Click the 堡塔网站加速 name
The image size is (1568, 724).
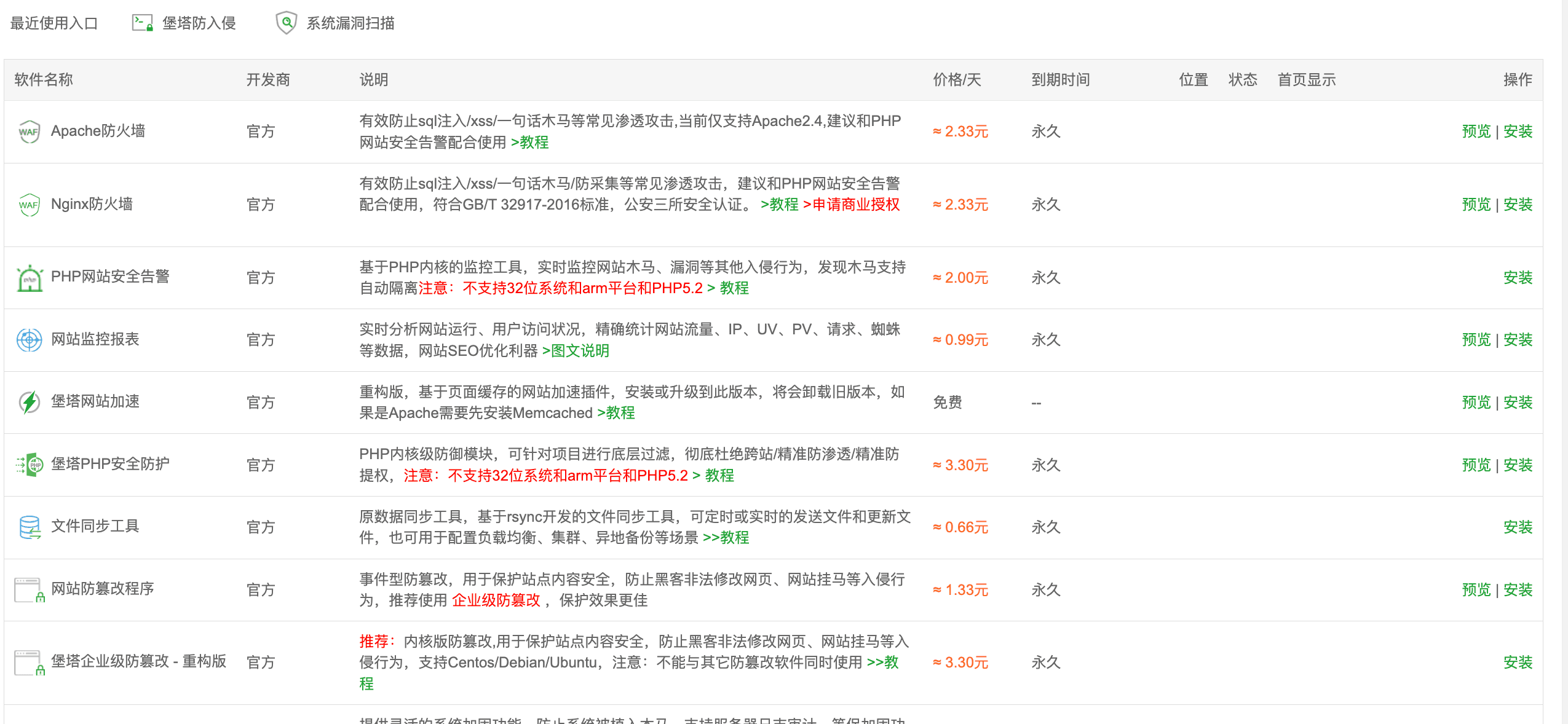coord(95,401)
